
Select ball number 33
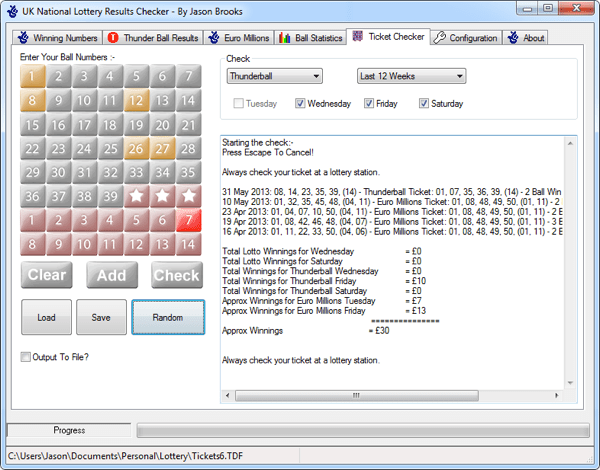pyautogui.click(x=136, y=172)
